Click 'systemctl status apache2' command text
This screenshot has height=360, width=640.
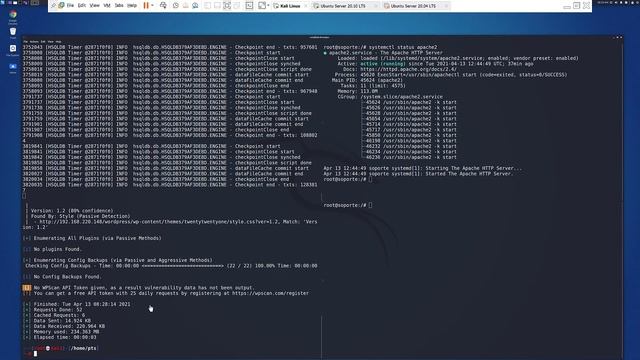point(402,47)
